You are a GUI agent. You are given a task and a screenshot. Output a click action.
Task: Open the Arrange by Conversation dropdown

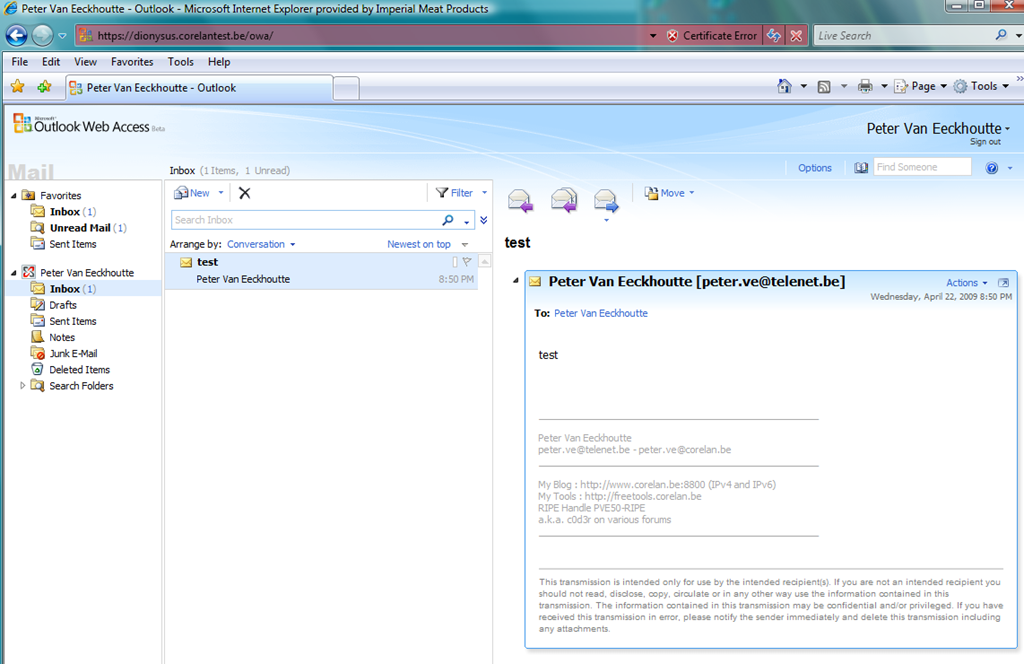(260, 244)
